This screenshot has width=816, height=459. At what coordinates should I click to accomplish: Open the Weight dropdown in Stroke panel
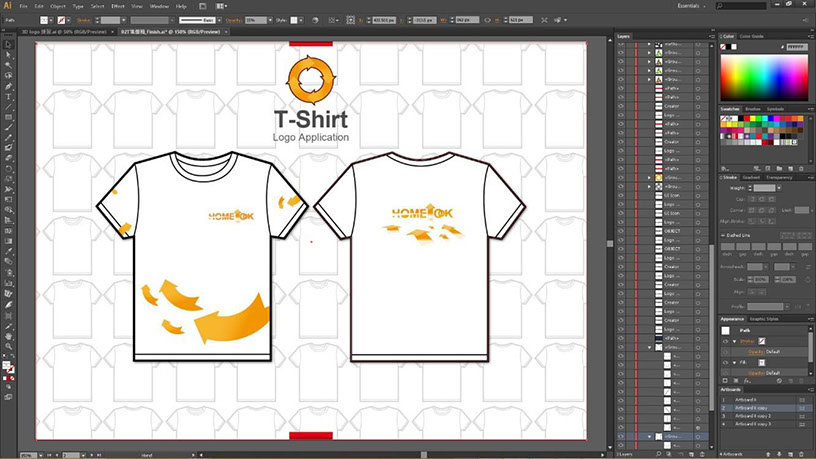[x=777, y=187]
